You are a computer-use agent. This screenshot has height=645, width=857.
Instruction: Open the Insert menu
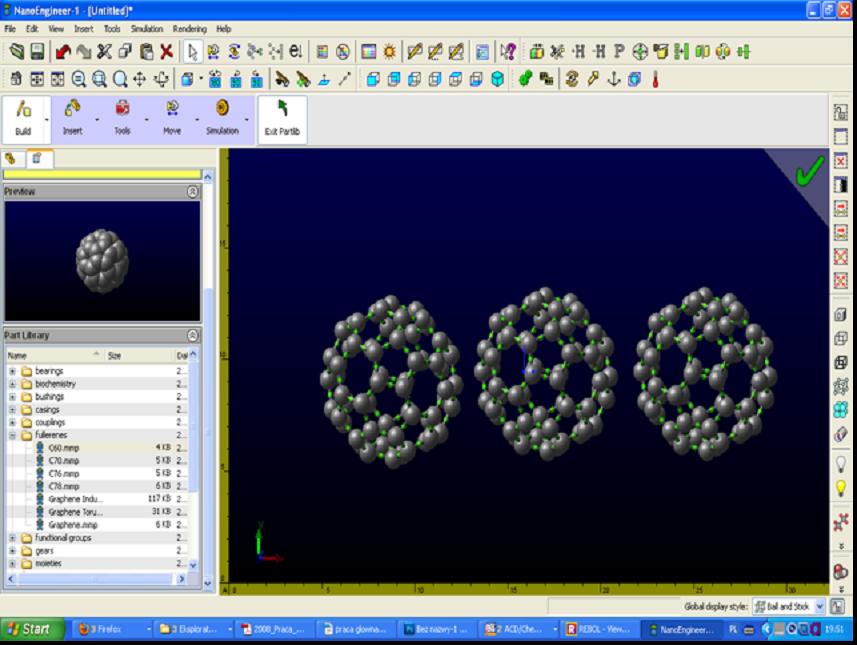[83, 28]
